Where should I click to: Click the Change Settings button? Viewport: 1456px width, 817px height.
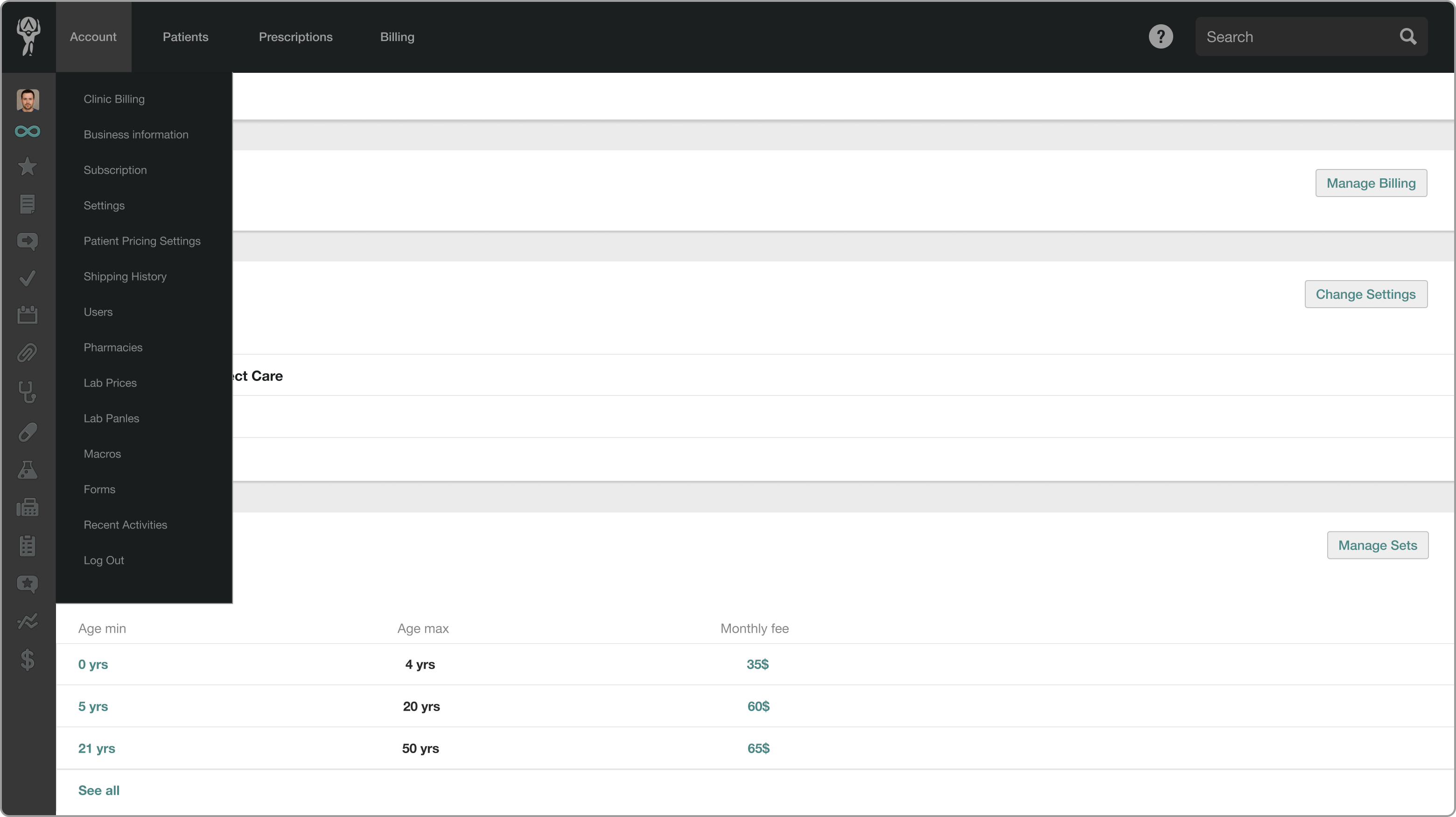pyautogui.click(x=1365, y=294)
